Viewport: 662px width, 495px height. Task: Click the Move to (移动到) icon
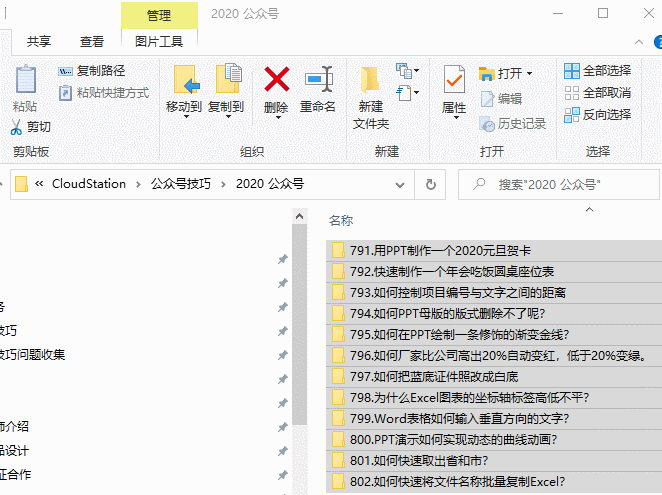pyautogui.click(x=186, y=80)
